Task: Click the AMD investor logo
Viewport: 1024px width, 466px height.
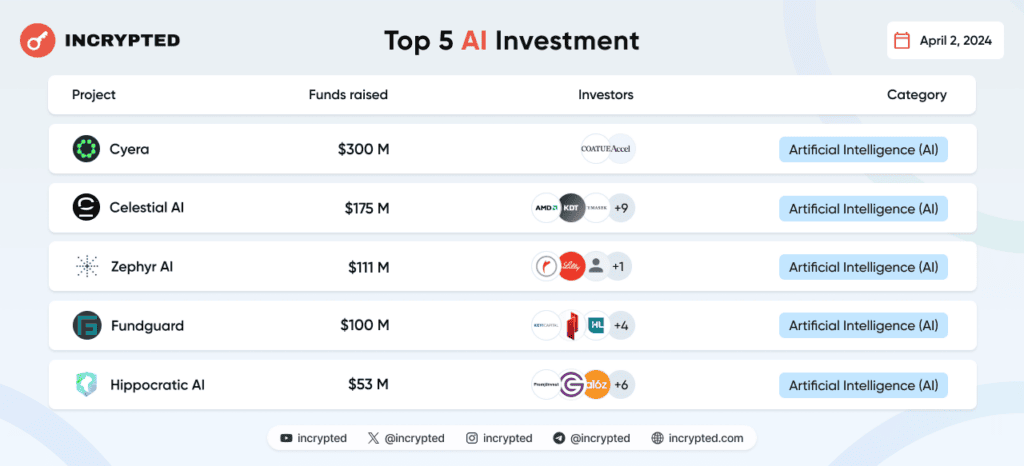Action: coord(546,208)
